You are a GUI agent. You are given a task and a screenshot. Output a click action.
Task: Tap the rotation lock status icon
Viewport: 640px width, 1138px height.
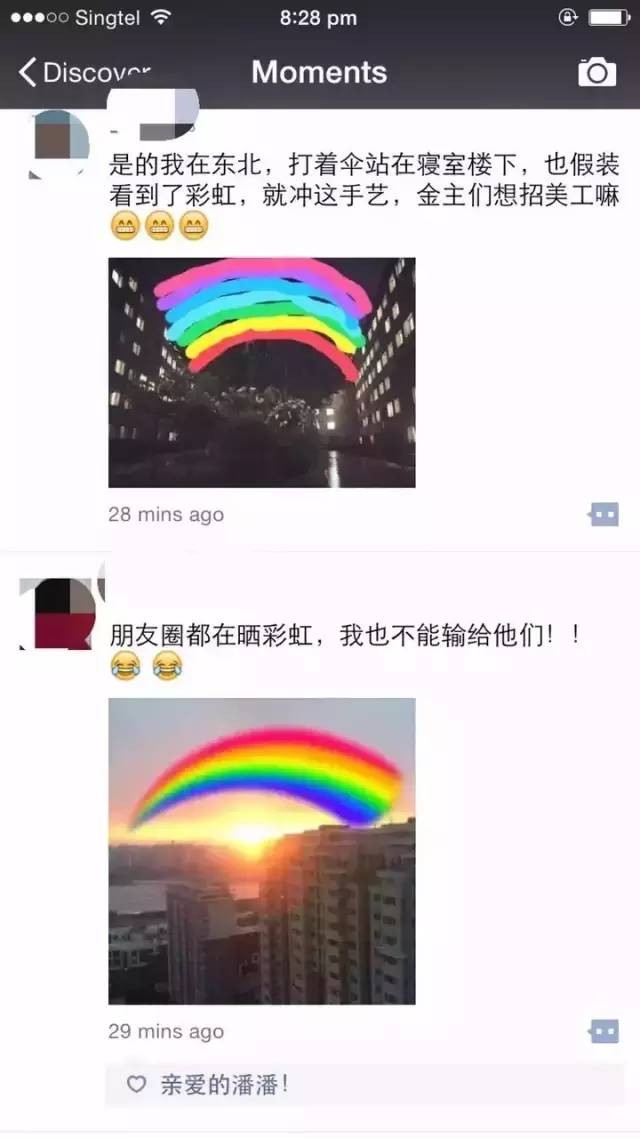(568, 17)
